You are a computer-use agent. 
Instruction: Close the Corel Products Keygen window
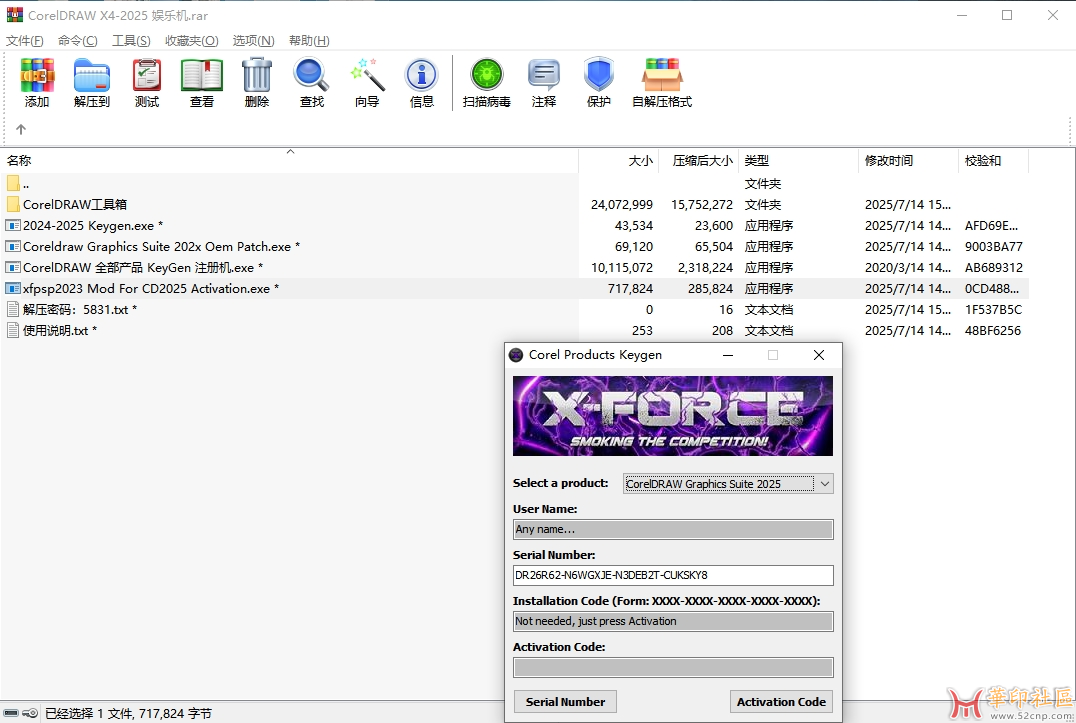819,355
